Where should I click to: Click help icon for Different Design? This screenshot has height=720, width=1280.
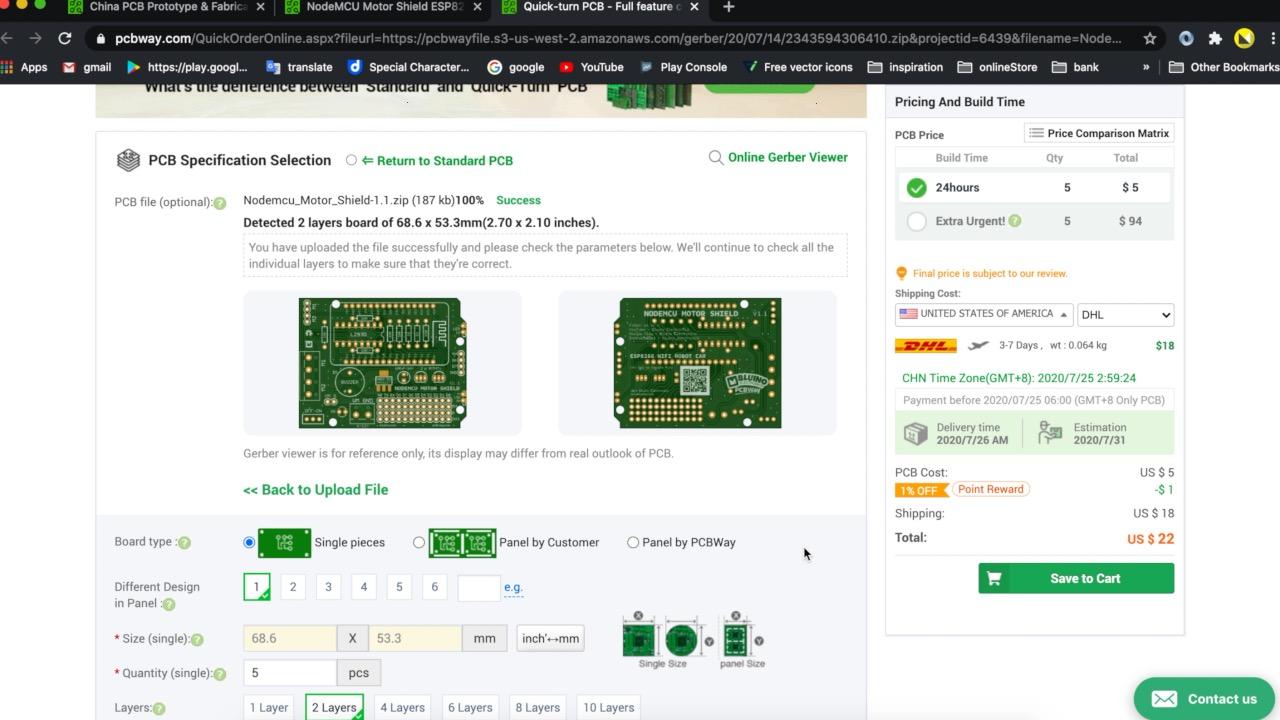tap(168, 604)
